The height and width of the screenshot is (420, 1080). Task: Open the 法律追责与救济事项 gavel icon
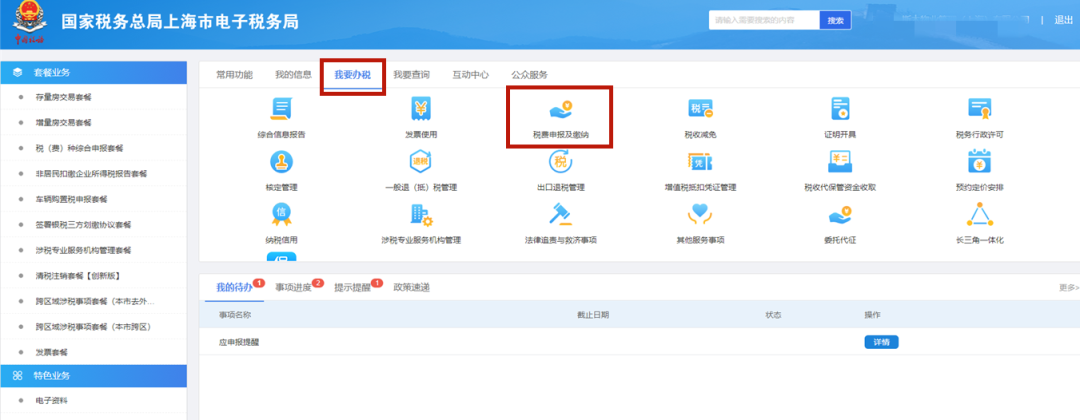click(560, 215)
